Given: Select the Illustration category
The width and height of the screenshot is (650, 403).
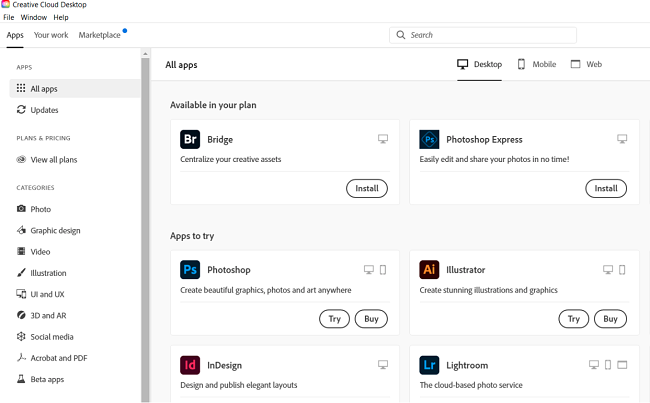Looking at the screenshot, I should pos(48,273).
